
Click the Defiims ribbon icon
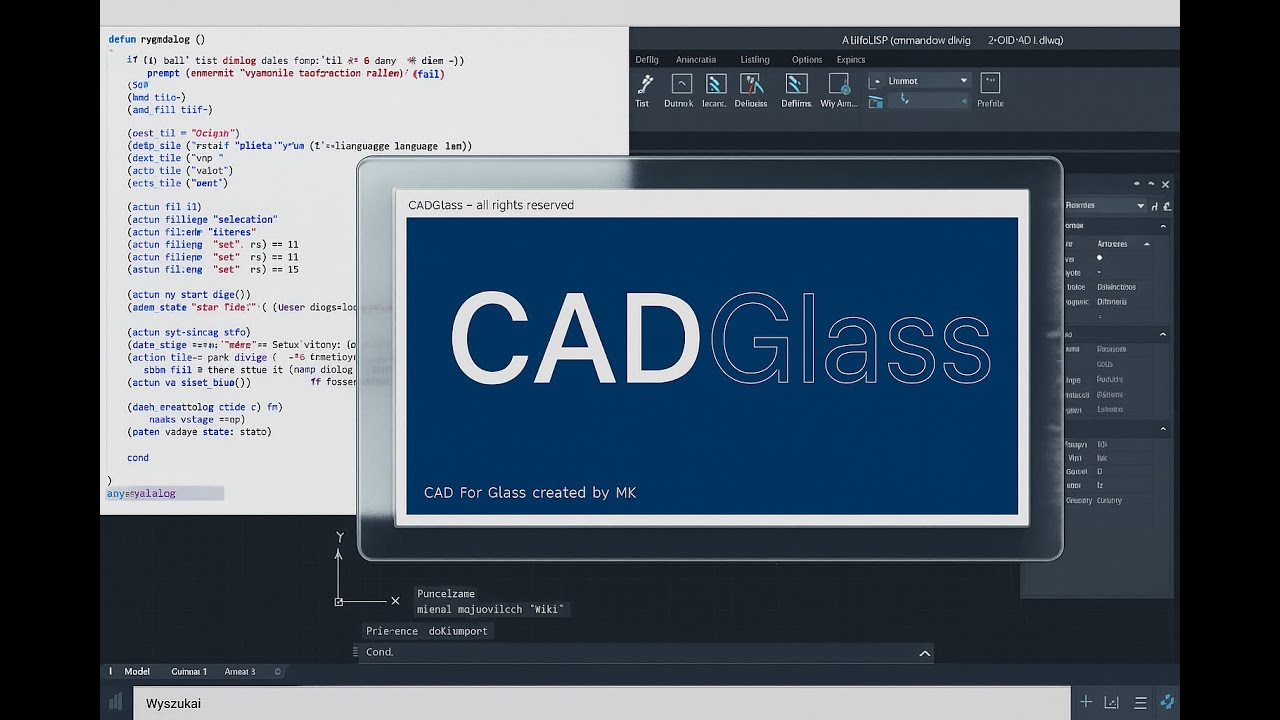(796, 84)
